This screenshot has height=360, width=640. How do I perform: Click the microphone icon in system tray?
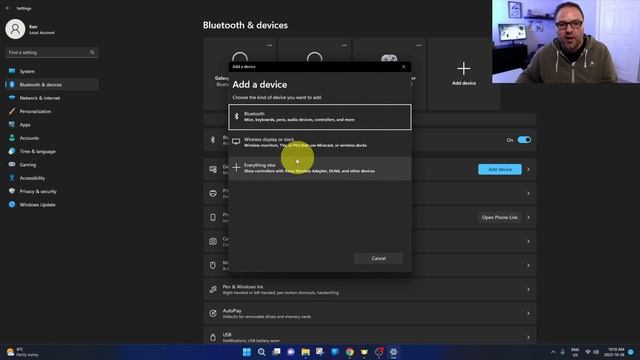tap(562, 352)
